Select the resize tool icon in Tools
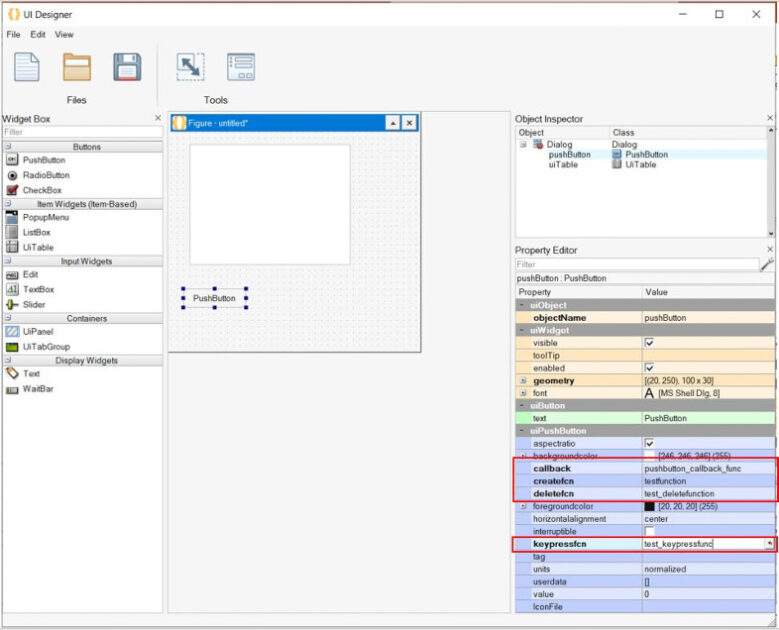779x630 pixels. point(190,67)
